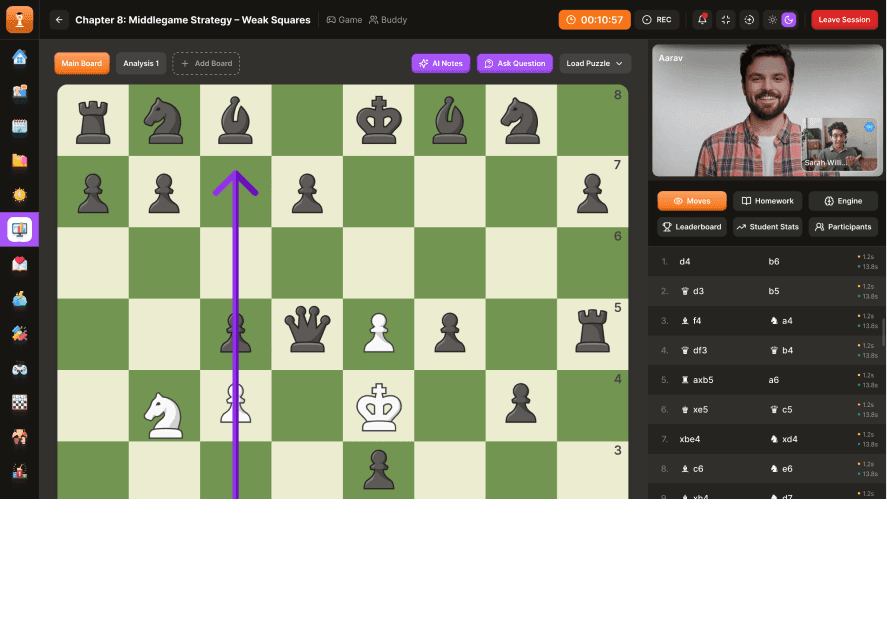Viewport: 887px width, 631px height.
Task: Click the session timer 00:10:57
Action: tap(595, 20)
